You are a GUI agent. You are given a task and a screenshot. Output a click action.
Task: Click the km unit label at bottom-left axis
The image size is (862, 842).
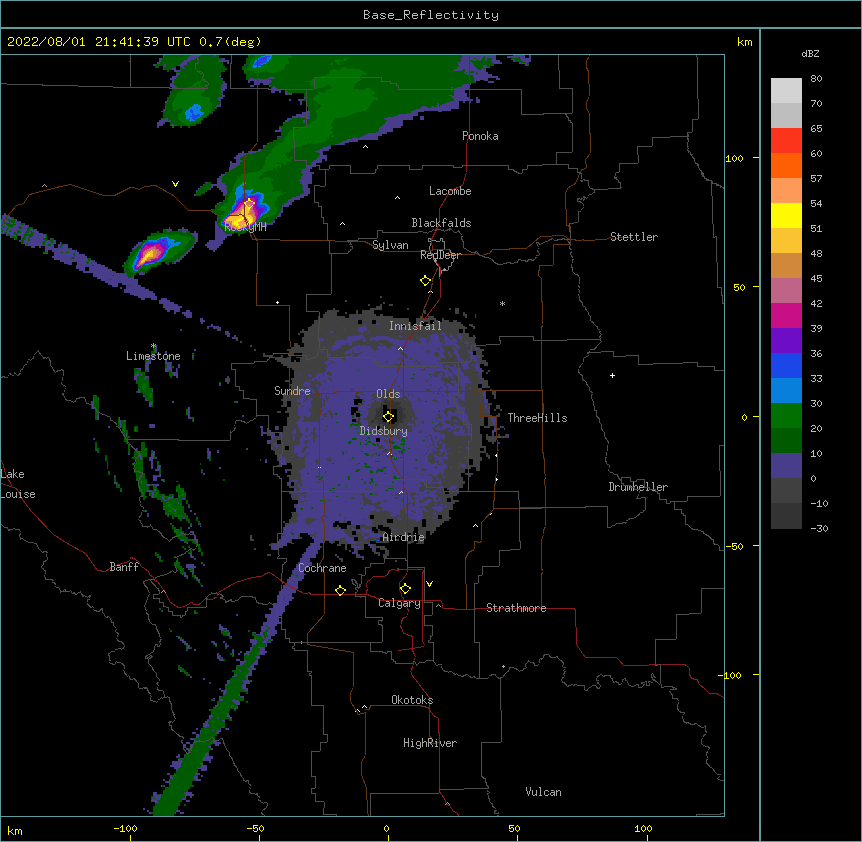(15, 831)
